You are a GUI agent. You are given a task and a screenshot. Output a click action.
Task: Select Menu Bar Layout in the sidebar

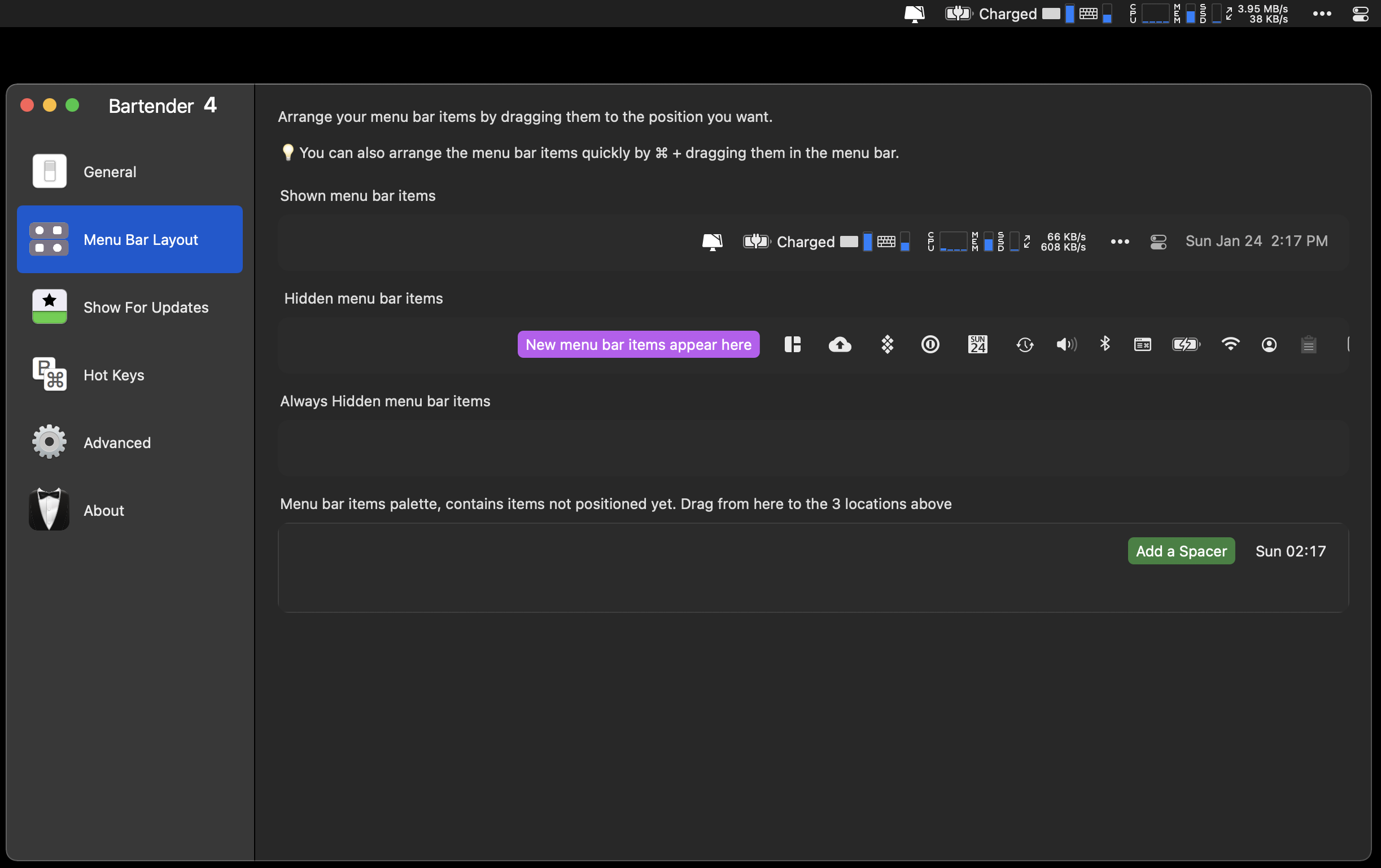(130, 239)
